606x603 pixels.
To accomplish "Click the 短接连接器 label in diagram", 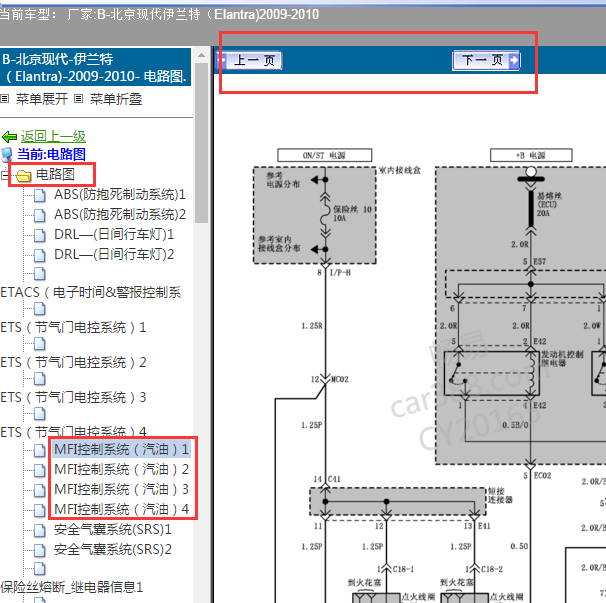I will [500, 496].
